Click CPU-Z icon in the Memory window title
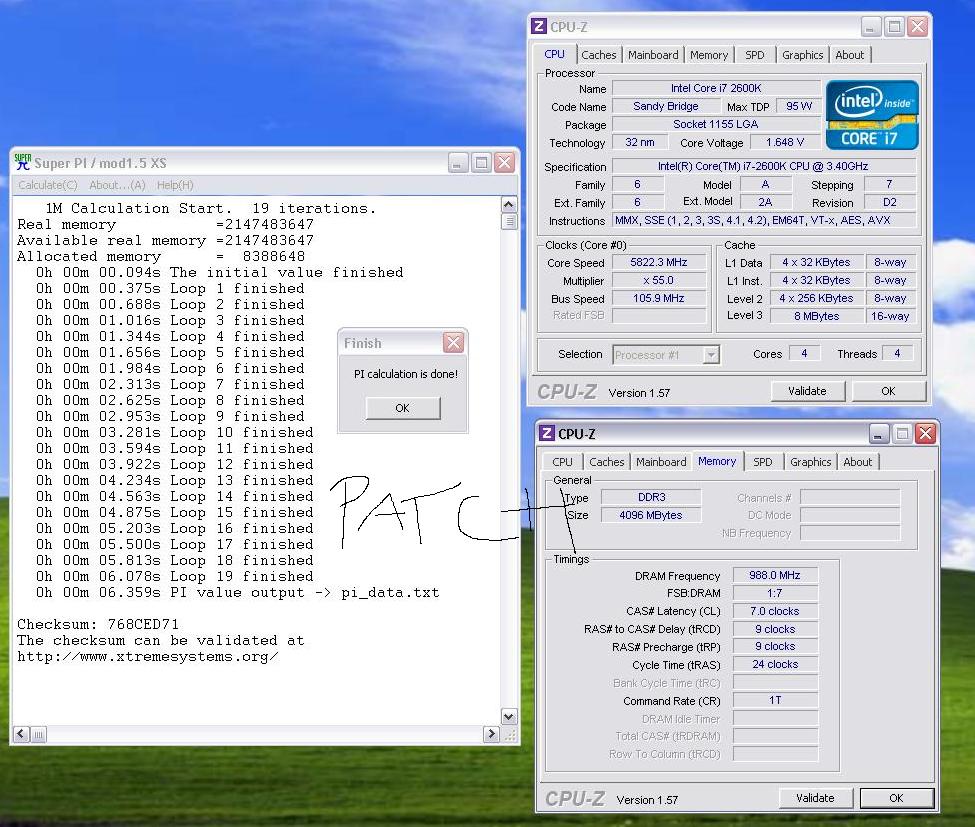Screen dimensions: 975x827 coord(547,434)
